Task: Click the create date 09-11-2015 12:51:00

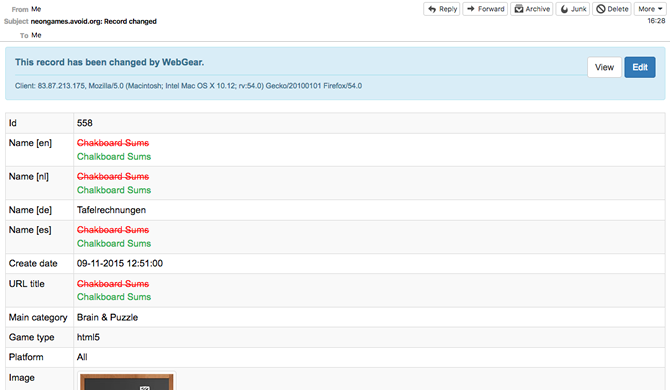Action: pyautogui.click(x=120, y=264)
